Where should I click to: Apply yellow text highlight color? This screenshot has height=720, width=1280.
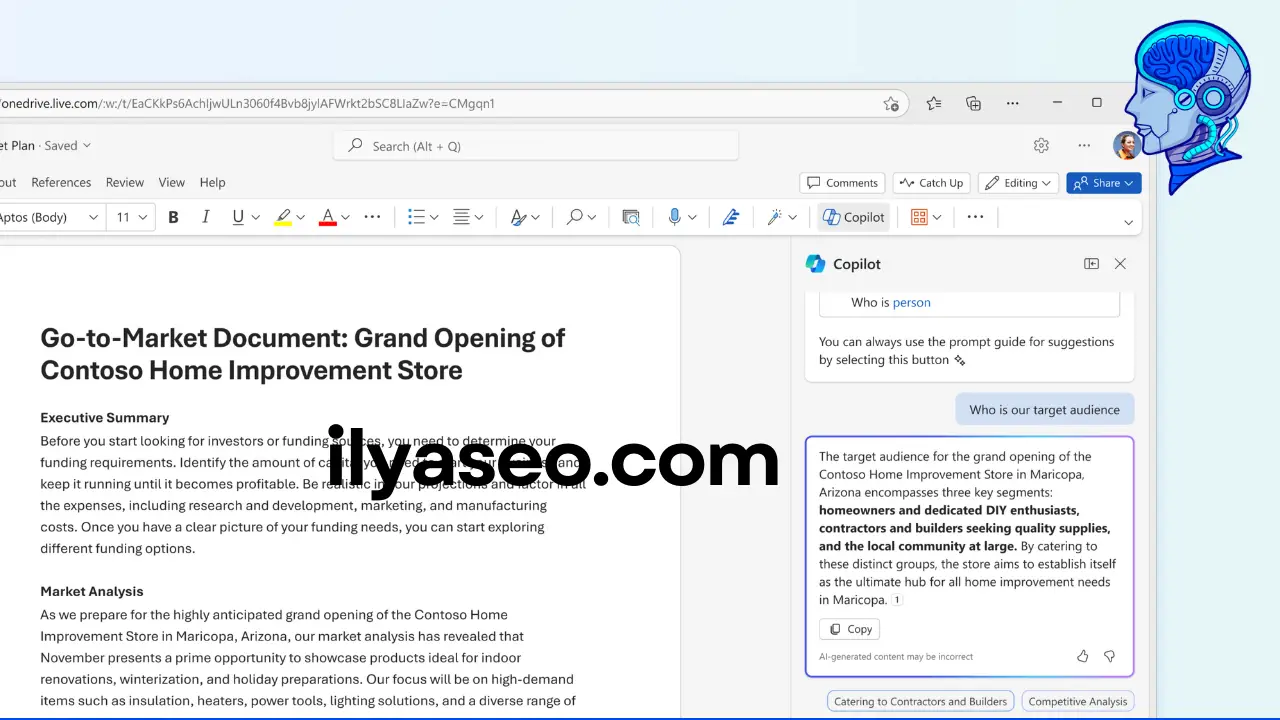click(x=283, y=217)
